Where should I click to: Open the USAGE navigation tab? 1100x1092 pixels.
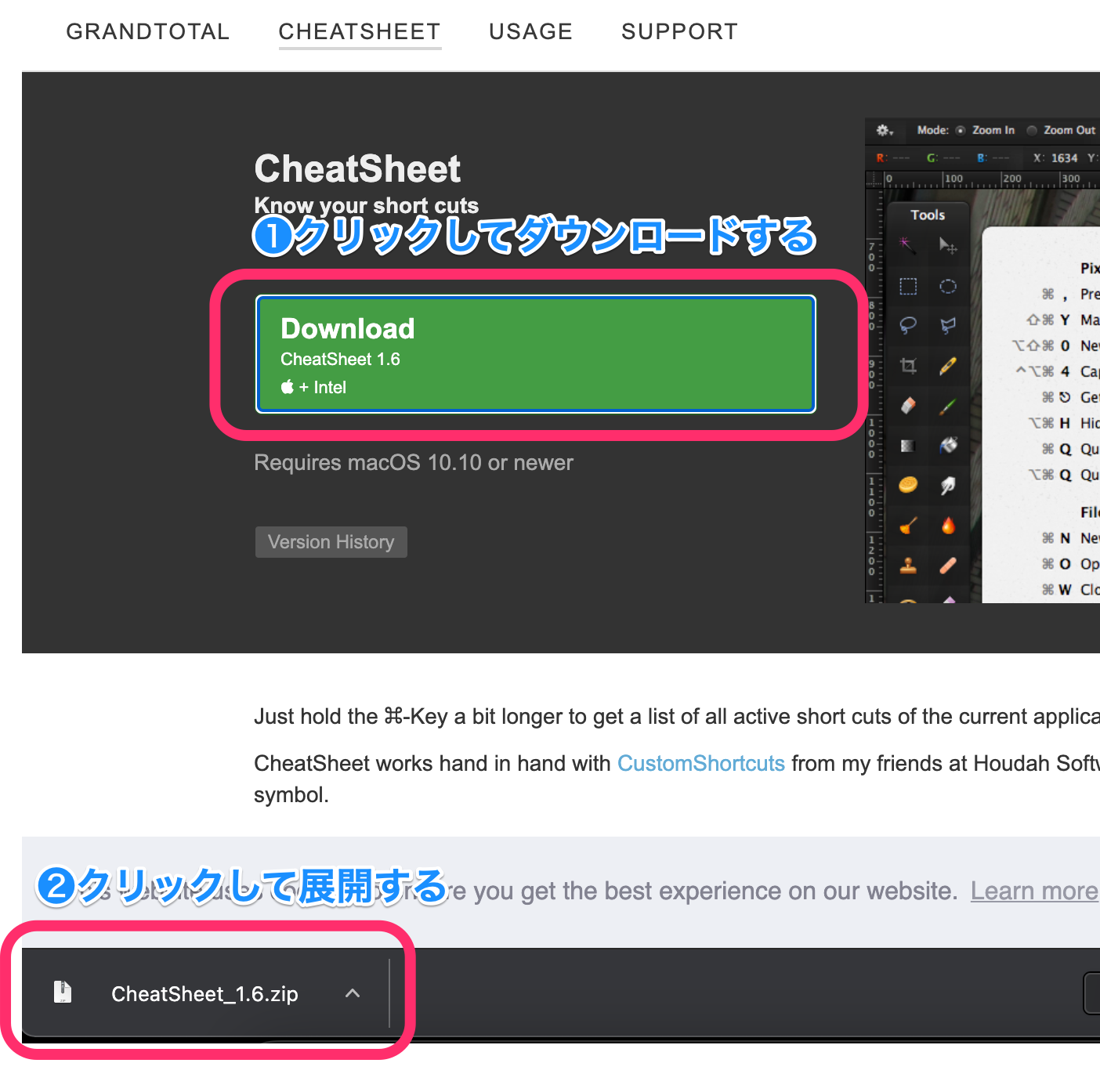coord(530,31)
